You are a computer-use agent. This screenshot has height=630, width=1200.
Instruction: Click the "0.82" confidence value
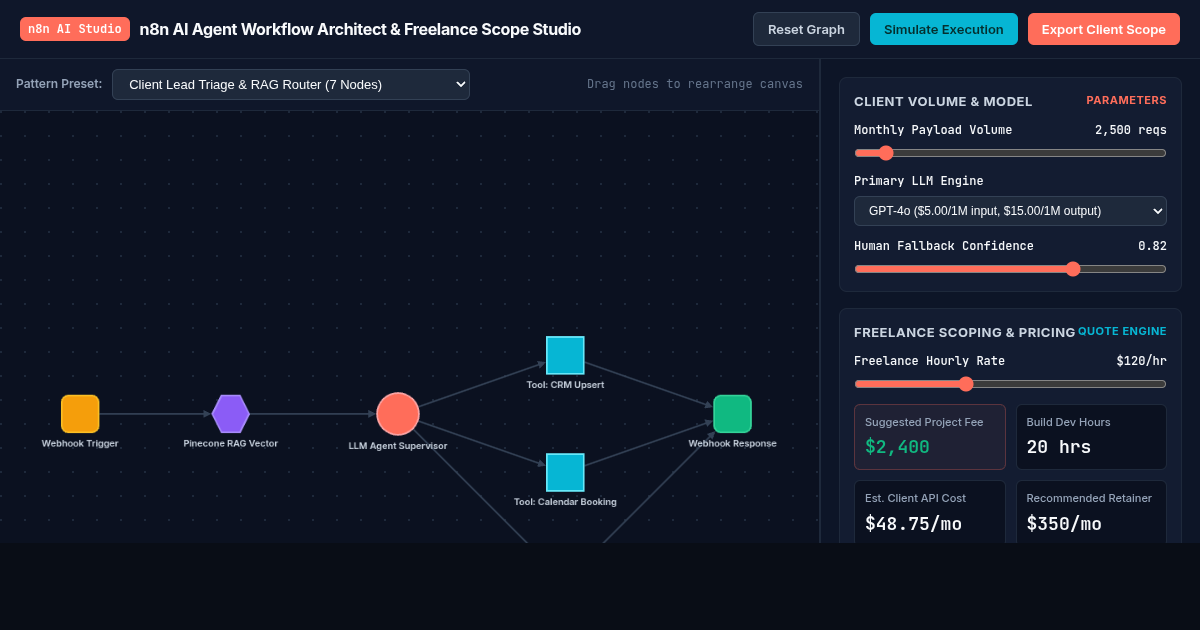click(x=1152, y=246)
